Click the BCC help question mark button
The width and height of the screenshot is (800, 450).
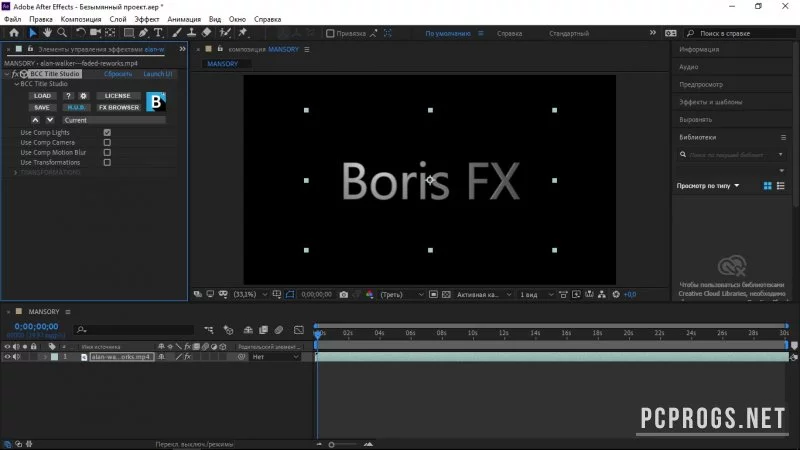point(68,96)
